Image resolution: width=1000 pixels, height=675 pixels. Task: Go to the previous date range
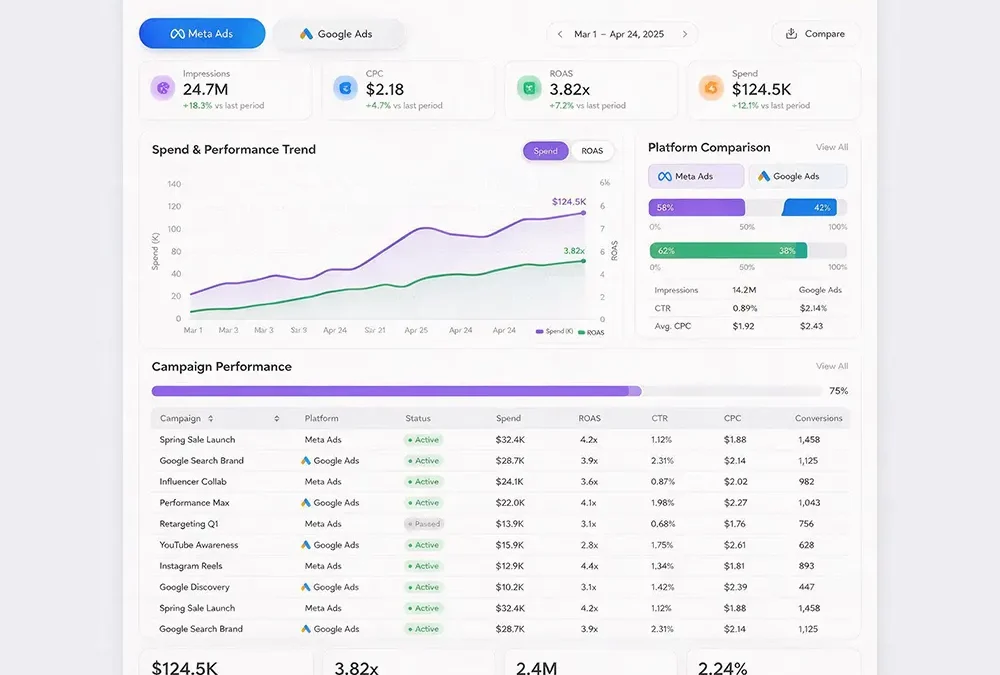pyautogui.click(x=559, y=34)
